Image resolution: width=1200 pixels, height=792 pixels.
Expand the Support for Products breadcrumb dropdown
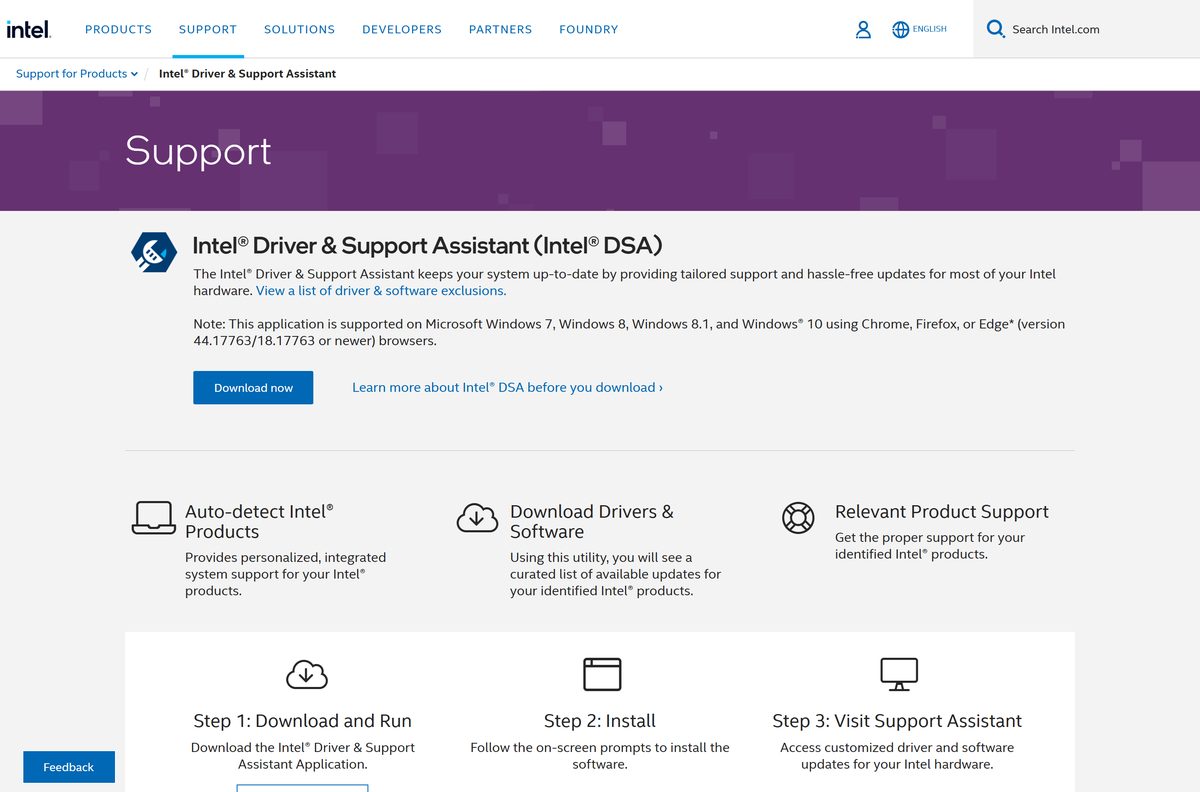(77, 74)
